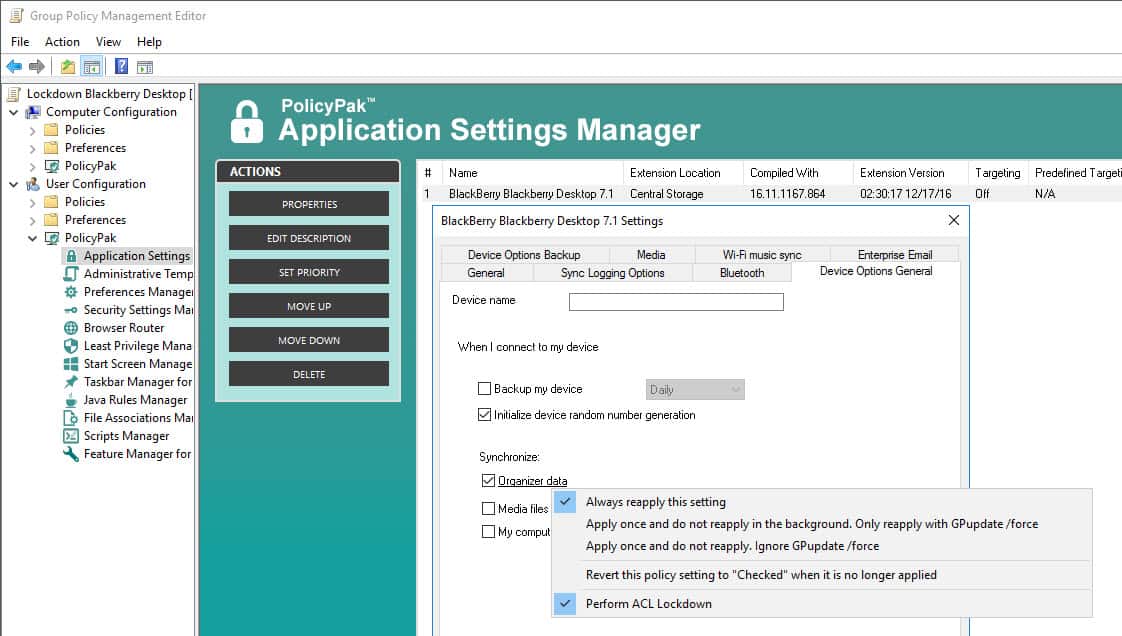Viewport: 1122px width, 636px height.
Task: Click the DELETE action button
Action: [309, 374]
